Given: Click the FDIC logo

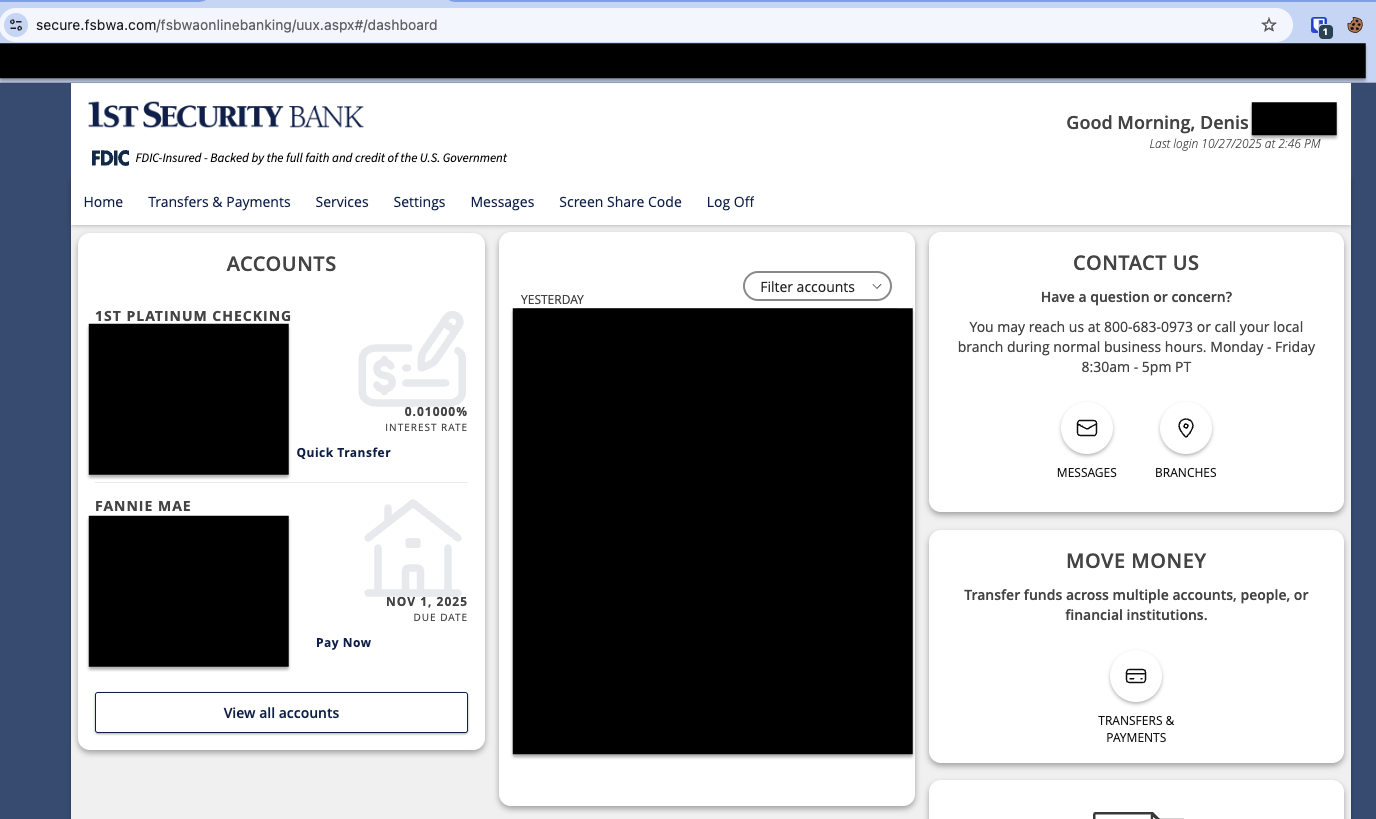Looking at the screenshot, I should point(110,158).
